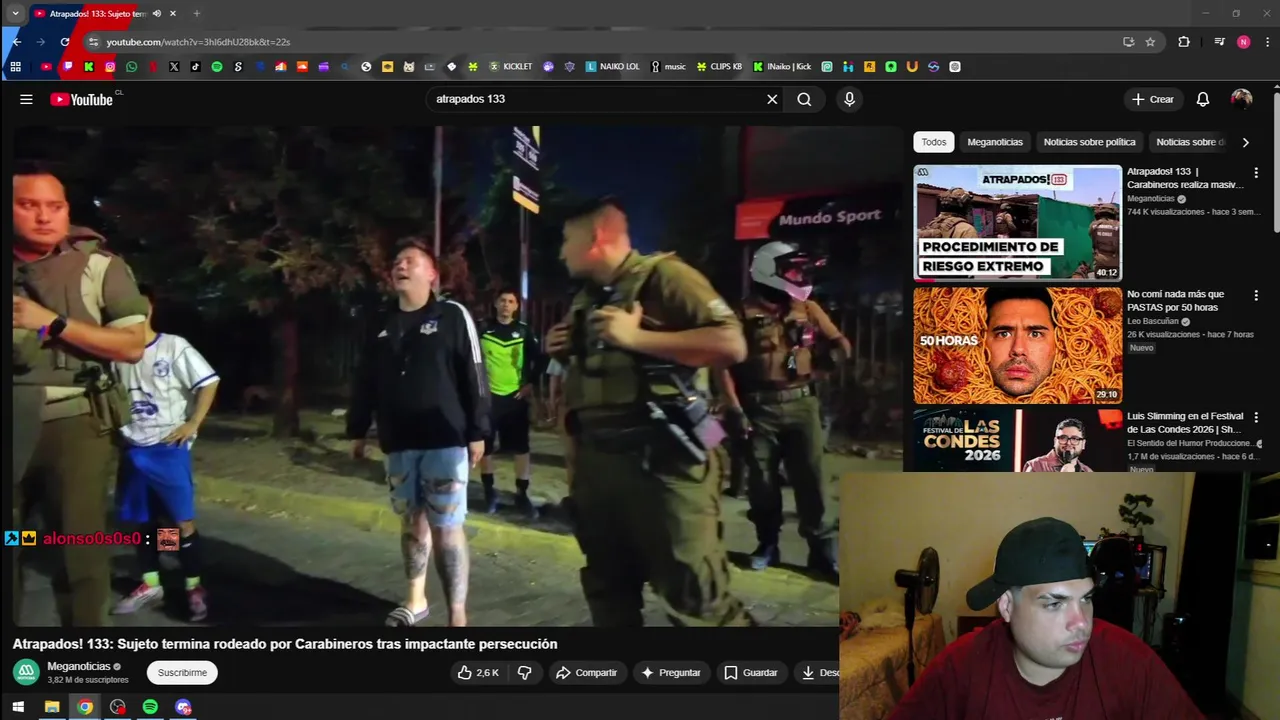Open the Chrome profile 'N' avatar
This screenshot has height=720, width=1280.
(x=1243, y=42)
